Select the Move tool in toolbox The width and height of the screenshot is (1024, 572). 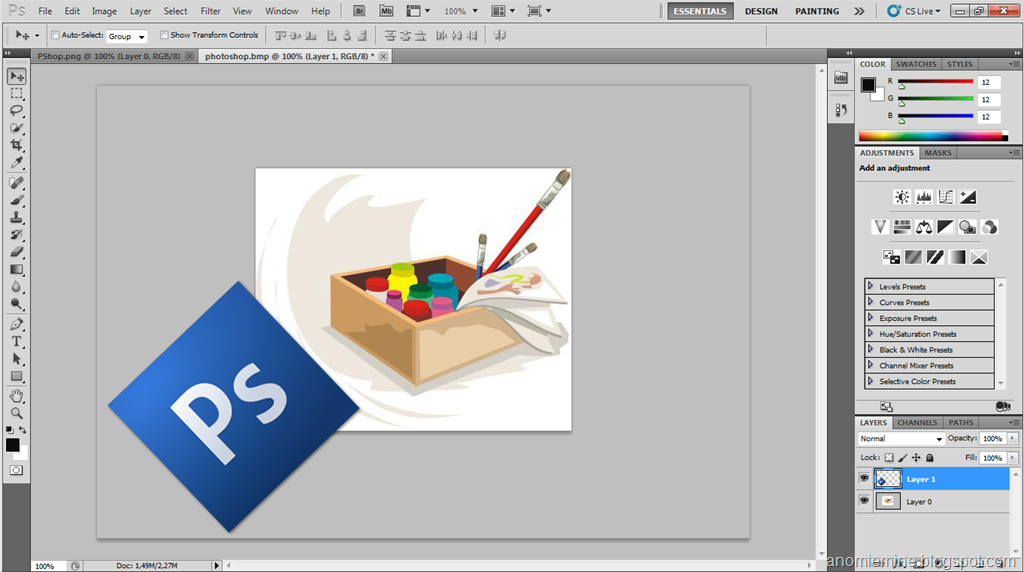click(16, 76)
